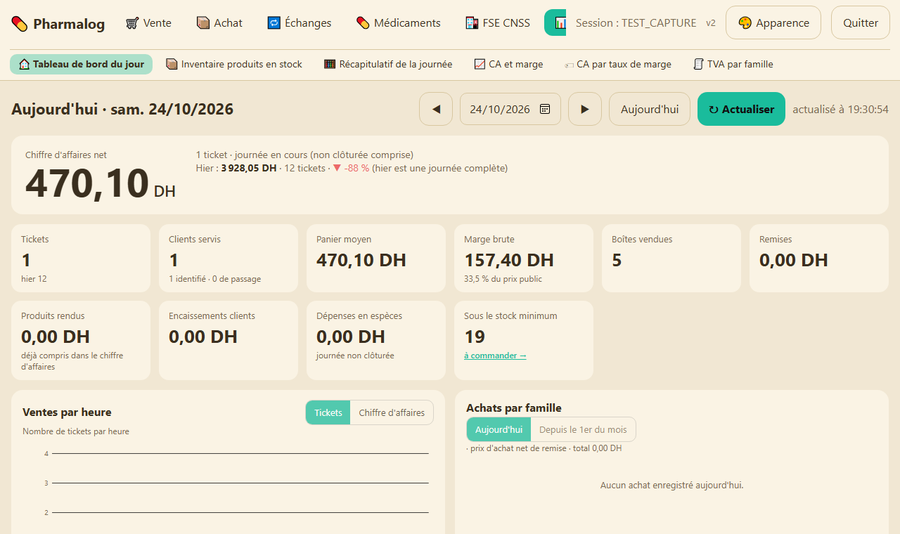Switch to CA et marge tab

(x=509, y=64)
